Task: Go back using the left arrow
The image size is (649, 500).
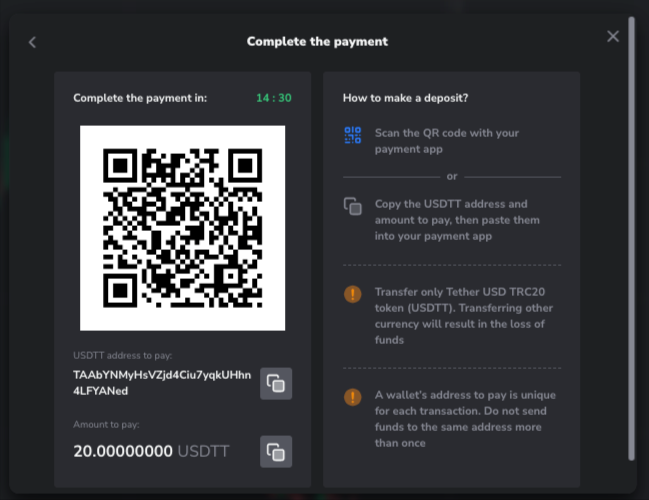Action: (32, 42)
